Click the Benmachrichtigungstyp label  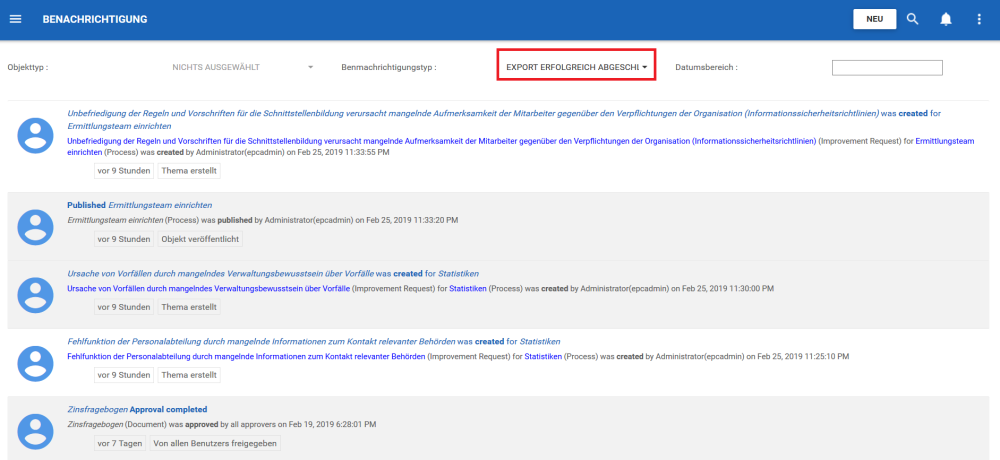point(389,67)
